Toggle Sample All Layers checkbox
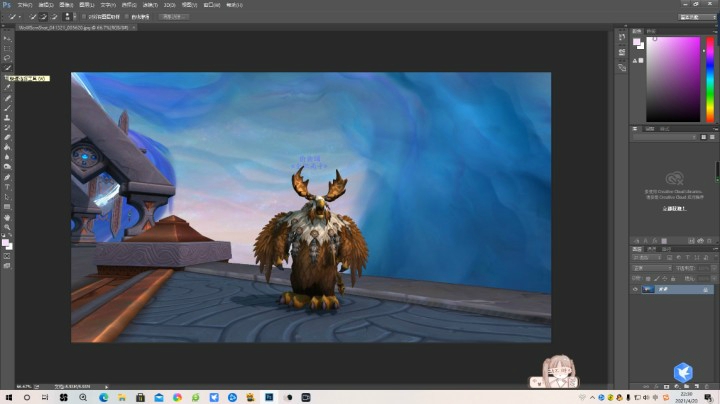Viewport: 720px width, 404px height. coord(84,17)
